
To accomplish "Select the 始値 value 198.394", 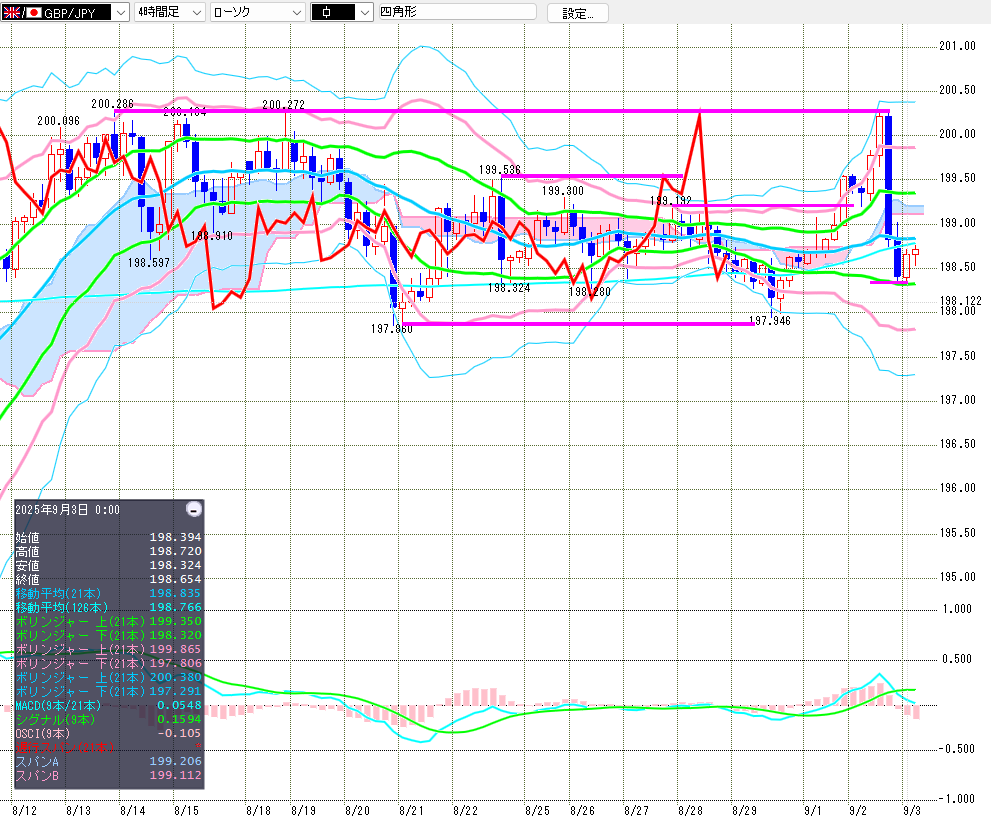I will point(175,537).
